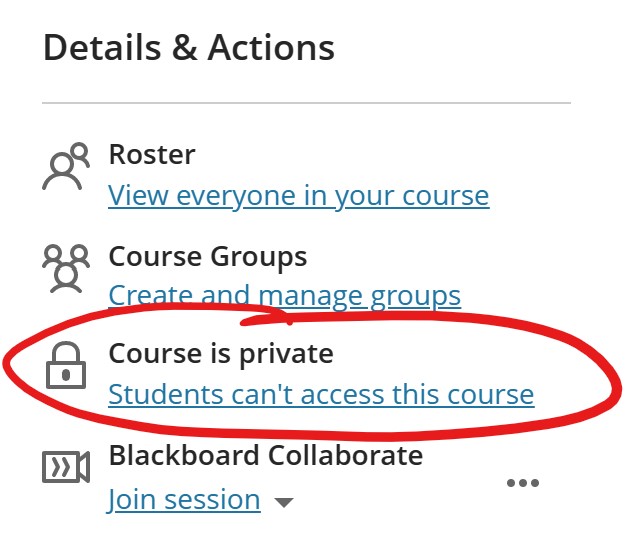Viewport: 625px width, 536px height.
Task: Select the Roster heading text
Action: [x=152, y=154]
